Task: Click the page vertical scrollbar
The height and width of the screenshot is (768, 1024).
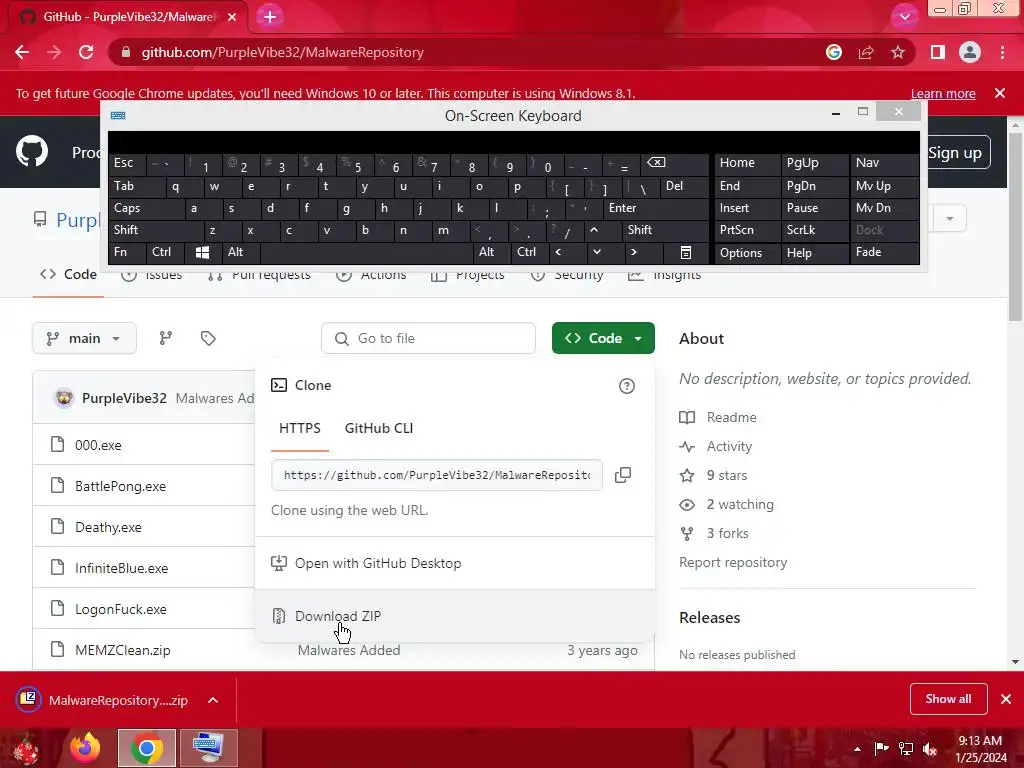Action: pyautogui.click(x=1016, y=227)
